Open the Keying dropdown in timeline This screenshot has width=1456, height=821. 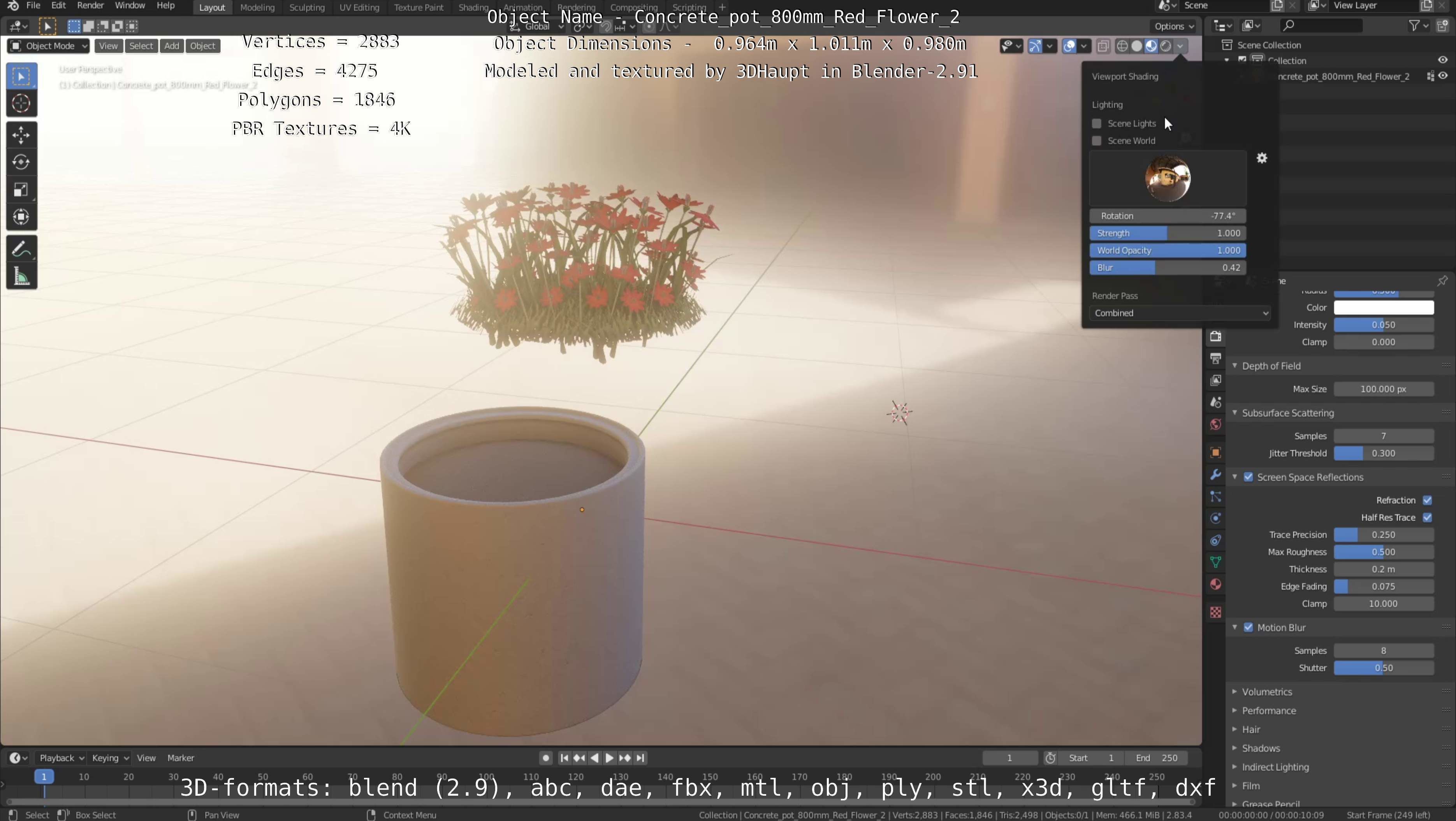coord(110,758)
